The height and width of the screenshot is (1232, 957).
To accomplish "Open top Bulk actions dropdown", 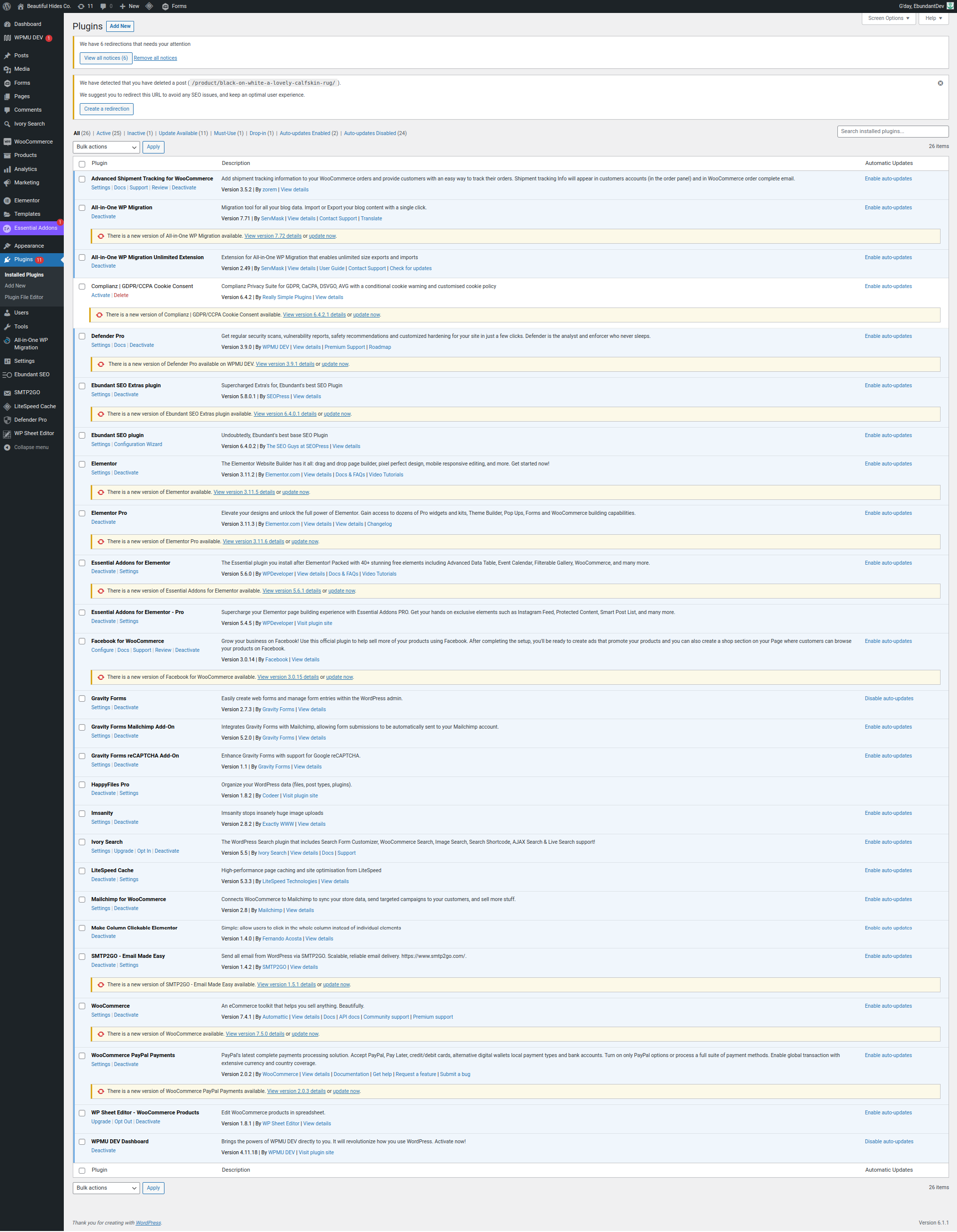I will (x=106, y=147).
